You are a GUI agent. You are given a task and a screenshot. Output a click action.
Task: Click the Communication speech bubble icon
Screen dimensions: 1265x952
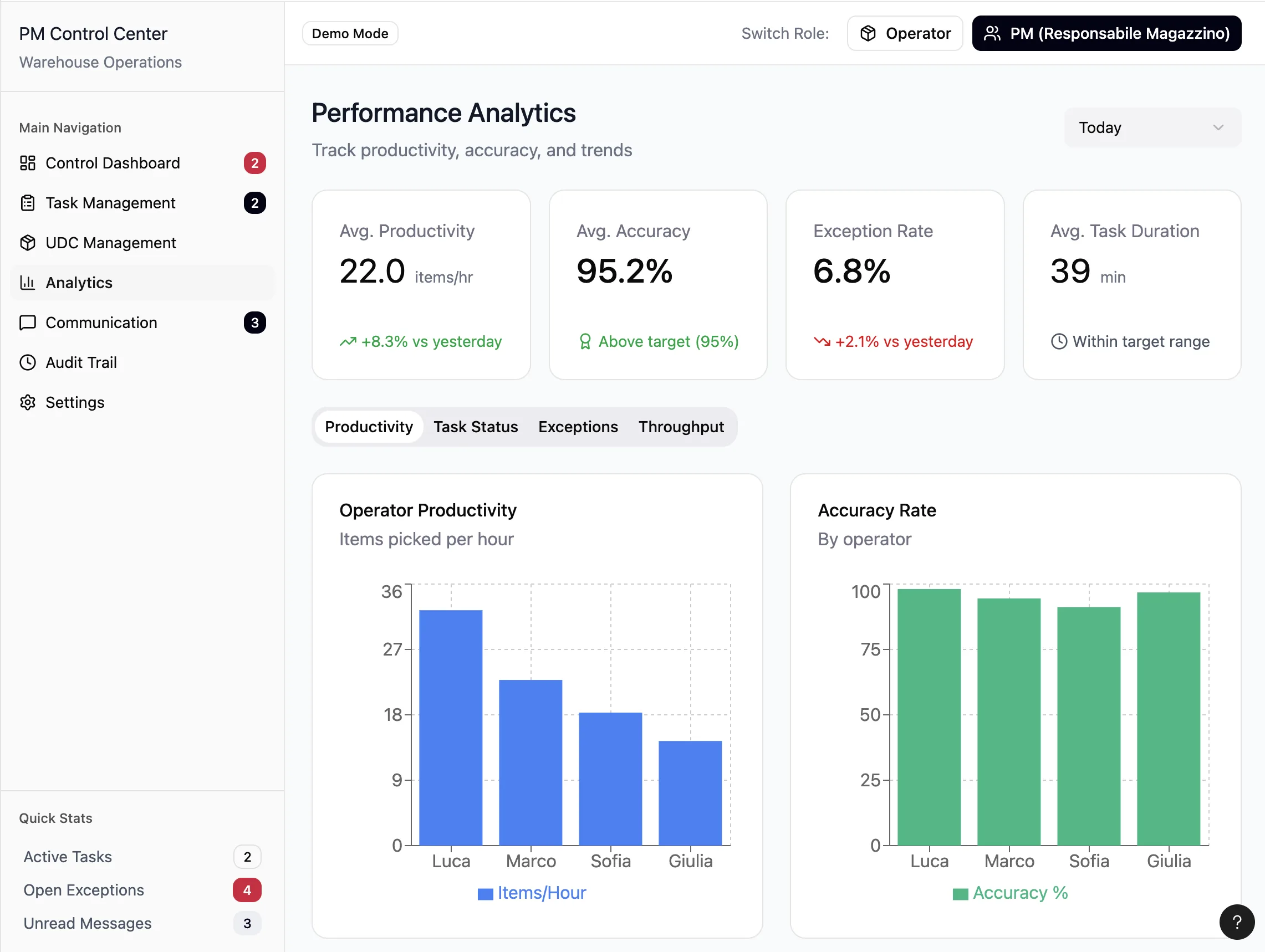coord(28,323)
